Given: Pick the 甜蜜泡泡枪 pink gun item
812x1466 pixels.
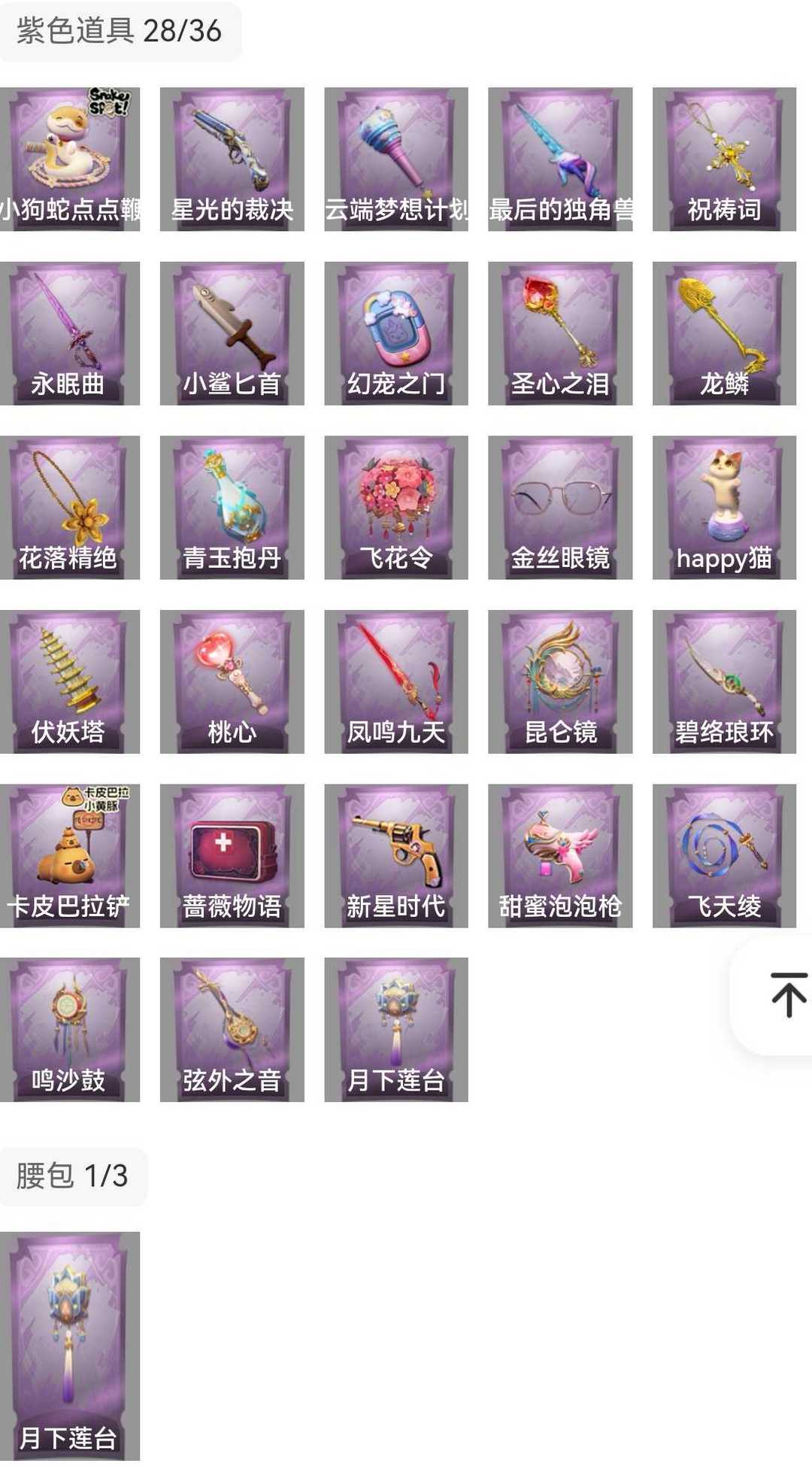Looking at the screenshot, I should click(560, 856).
